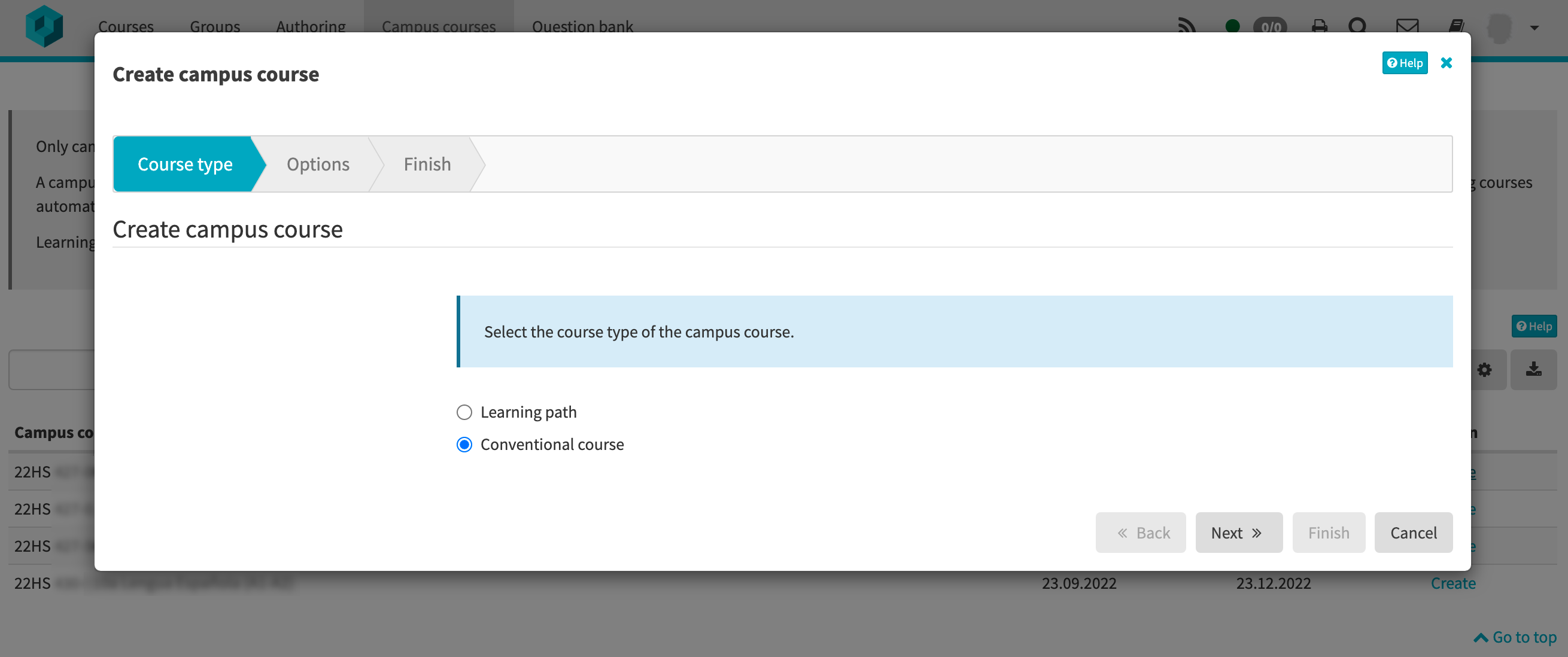1568x657 pixels.
Task: Select the Course type wizard step
Action: coord(184,164)
